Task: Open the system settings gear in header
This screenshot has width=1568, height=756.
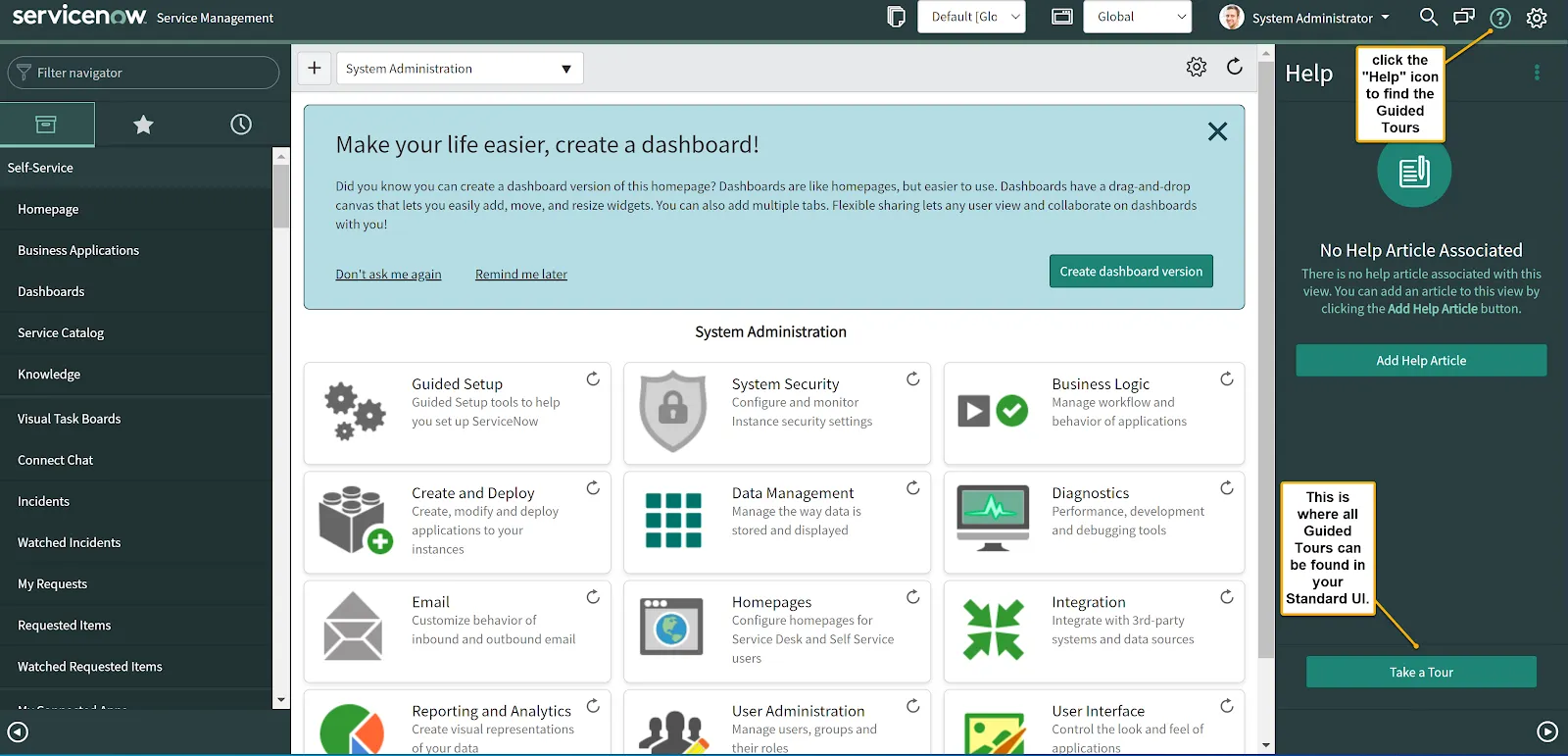Action: [x=1537, y=18]
